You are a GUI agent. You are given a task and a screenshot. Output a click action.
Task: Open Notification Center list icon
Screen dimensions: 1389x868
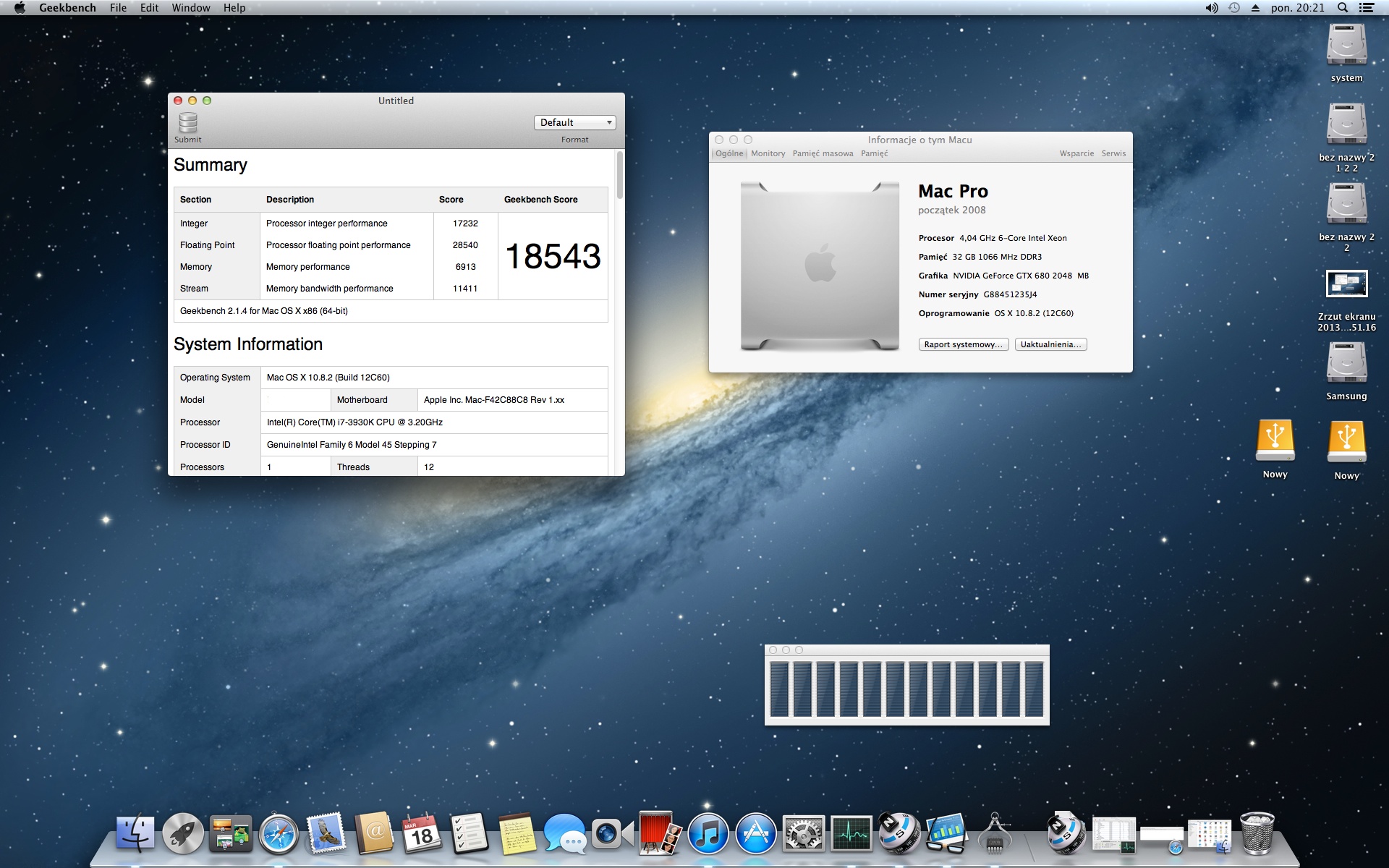(x=1367, y=8)
